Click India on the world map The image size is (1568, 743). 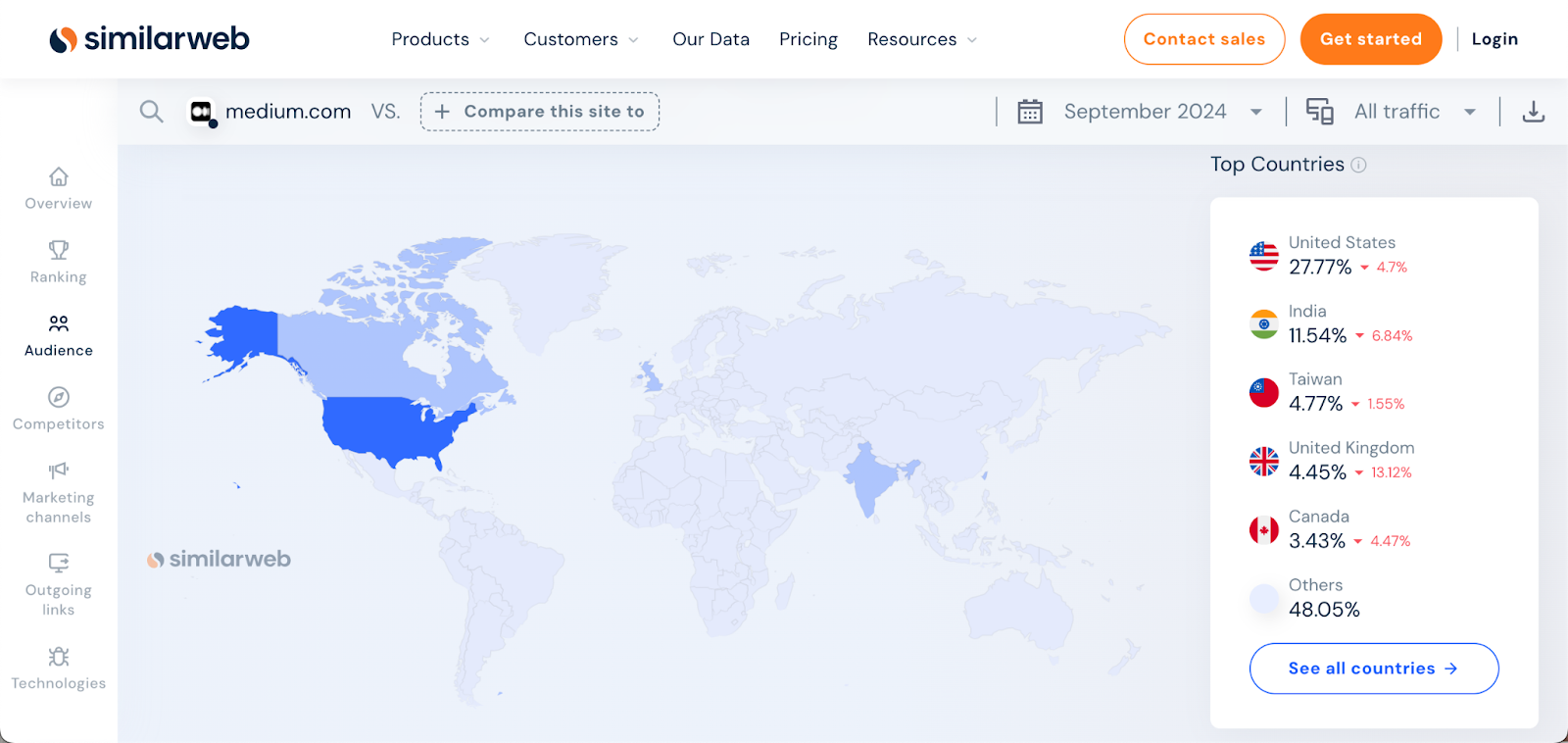click(x=868, y=478)
